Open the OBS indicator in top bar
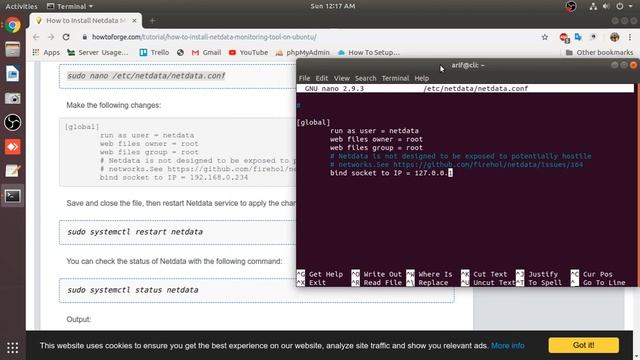 click(x=571, y=6)
